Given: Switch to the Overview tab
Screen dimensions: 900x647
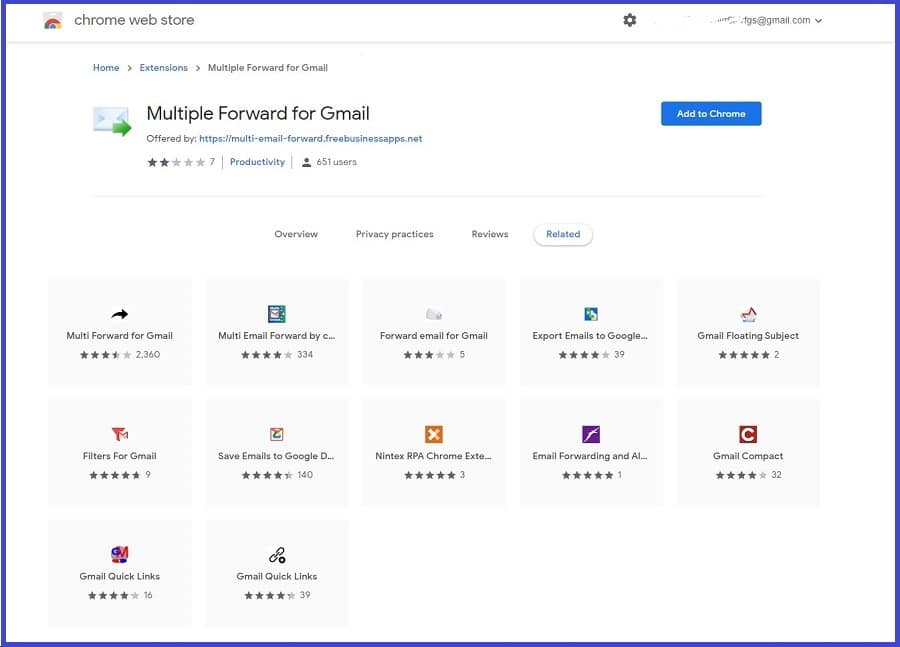Looking at the screenshot, I should coord(296,234).
